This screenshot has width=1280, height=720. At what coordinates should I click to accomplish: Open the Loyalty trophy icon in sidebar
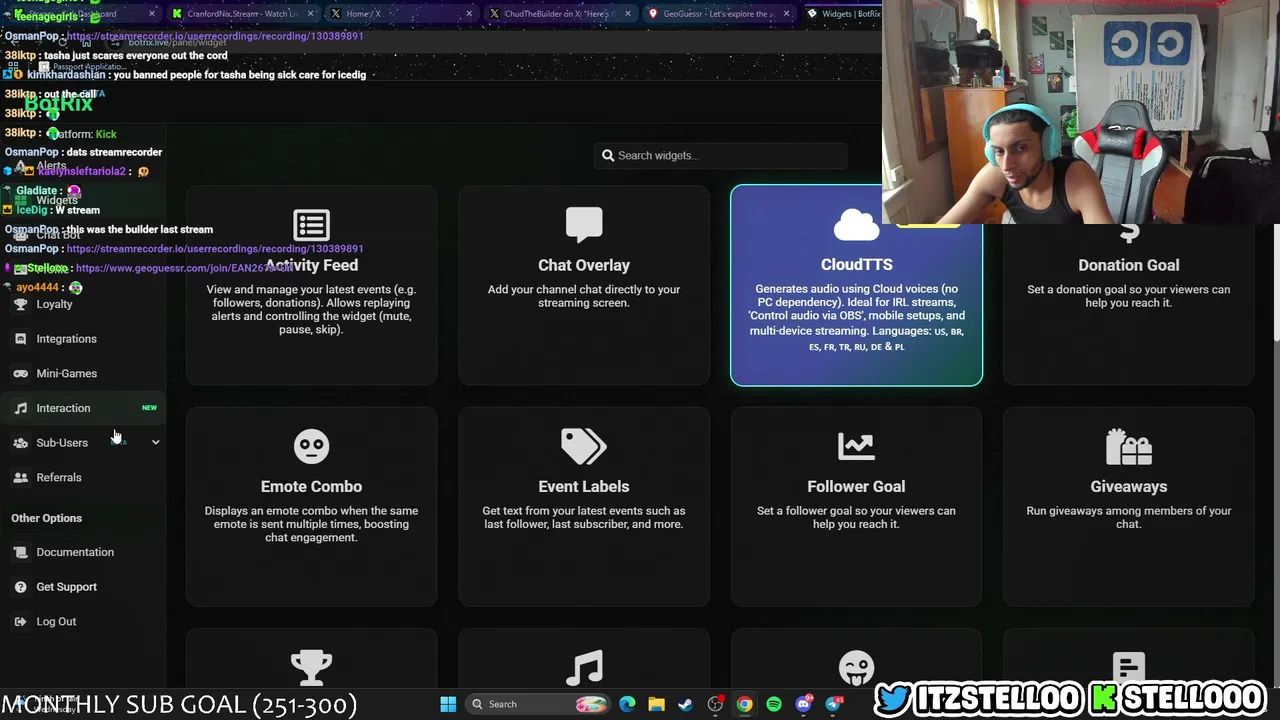pos(20,304)
